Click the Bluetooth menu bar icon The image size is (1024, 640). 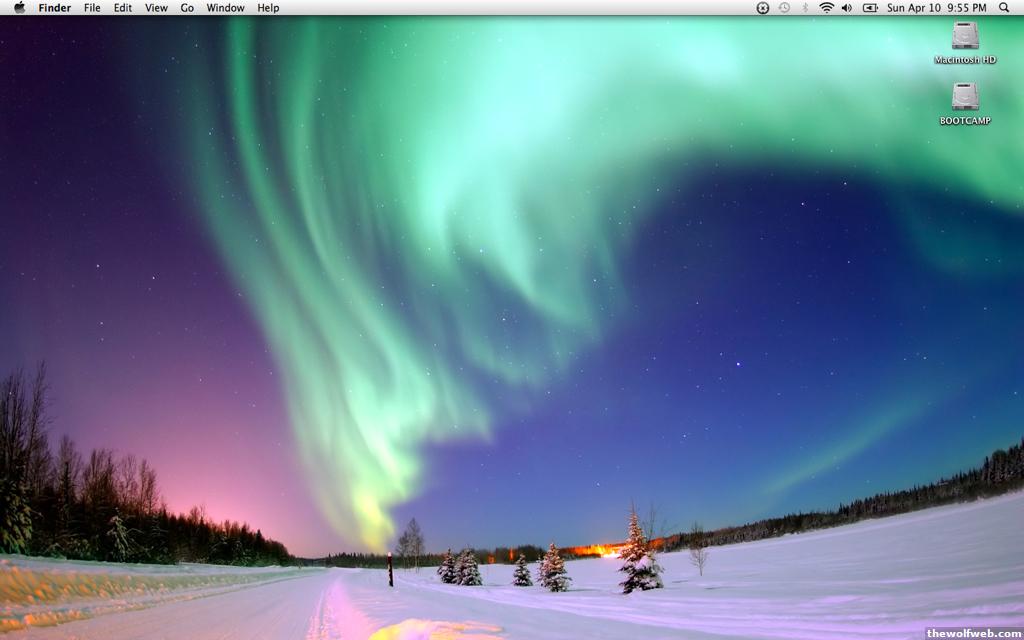pyautogui.click(x=805, y=8)
